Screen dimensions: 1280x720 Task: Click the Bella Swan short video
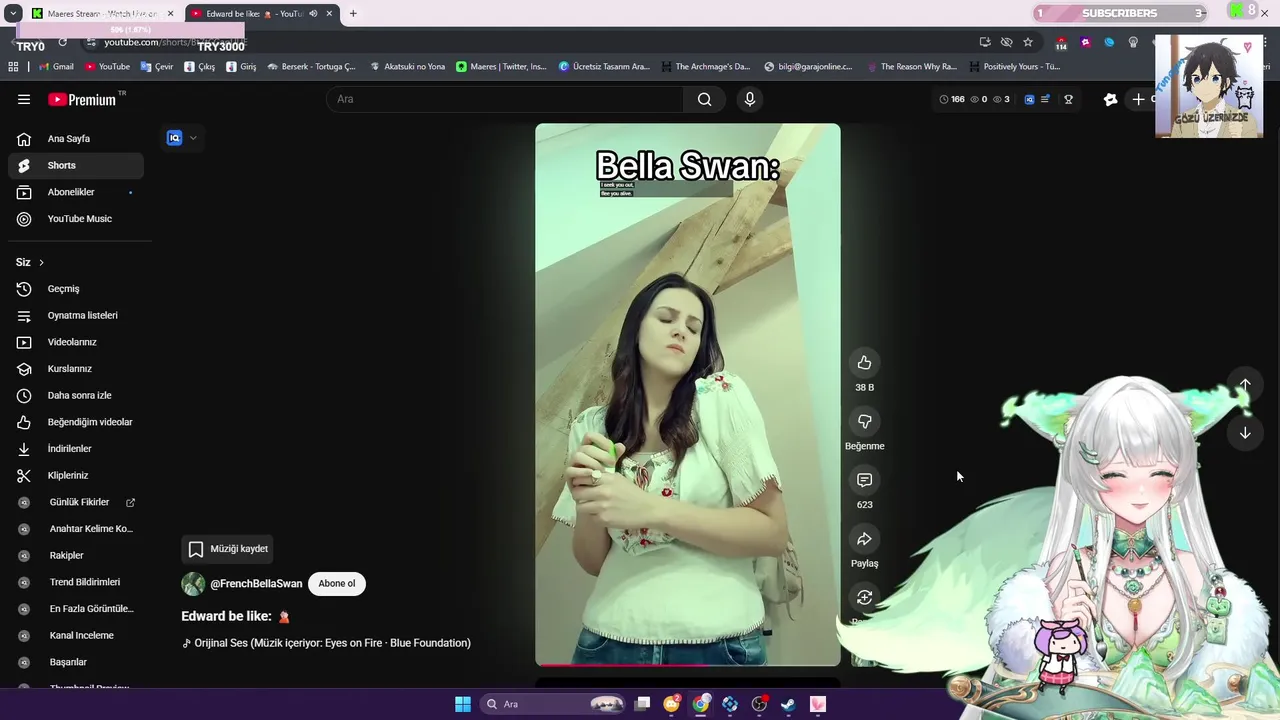(x=688, y=394)
